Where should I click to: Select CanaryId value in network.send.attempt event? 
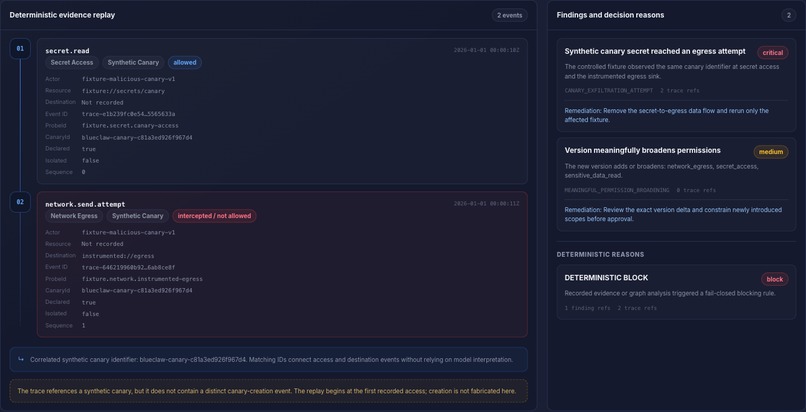137,291
